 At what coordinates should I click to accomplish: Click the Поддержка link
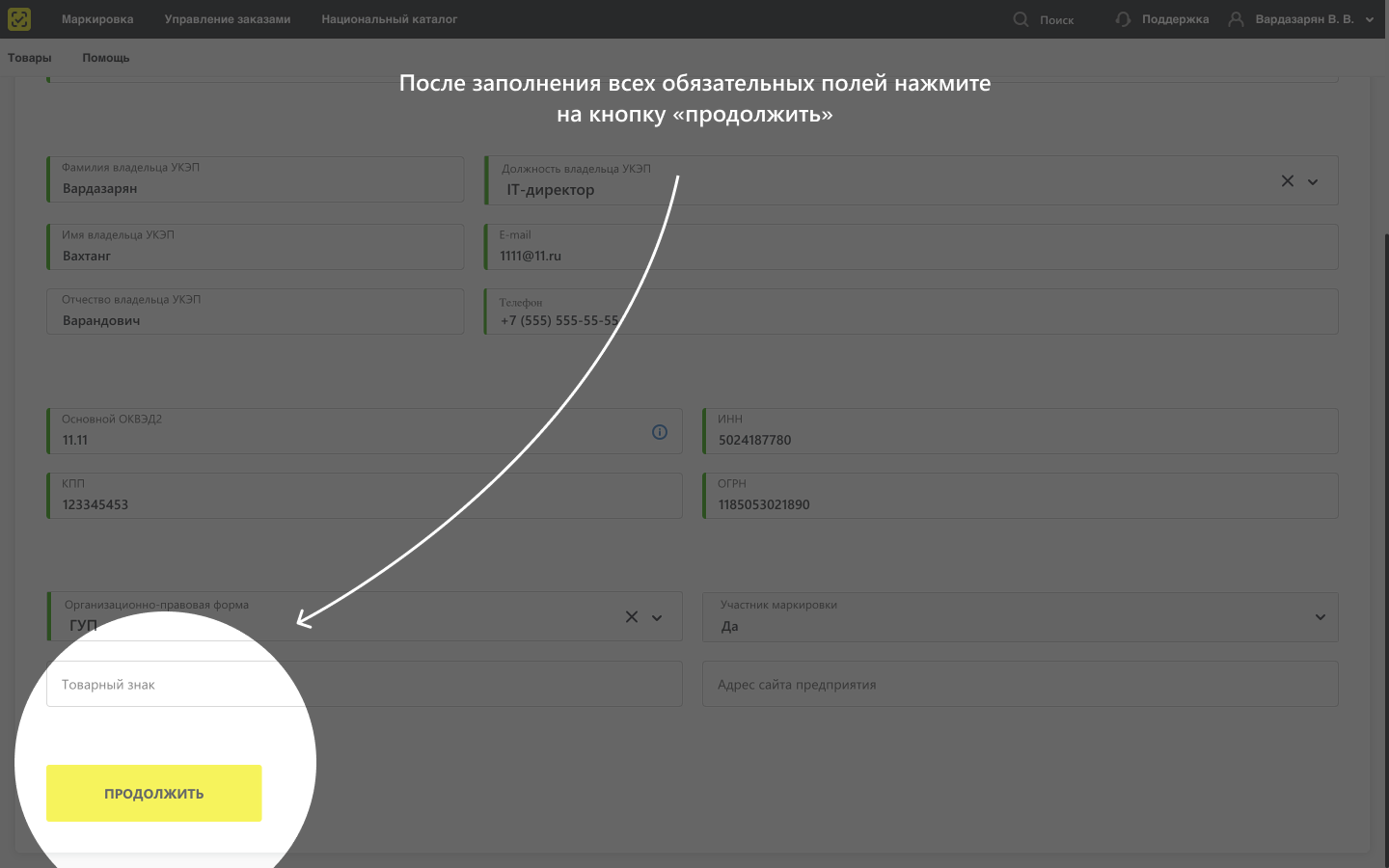[x=1175, y=19]
